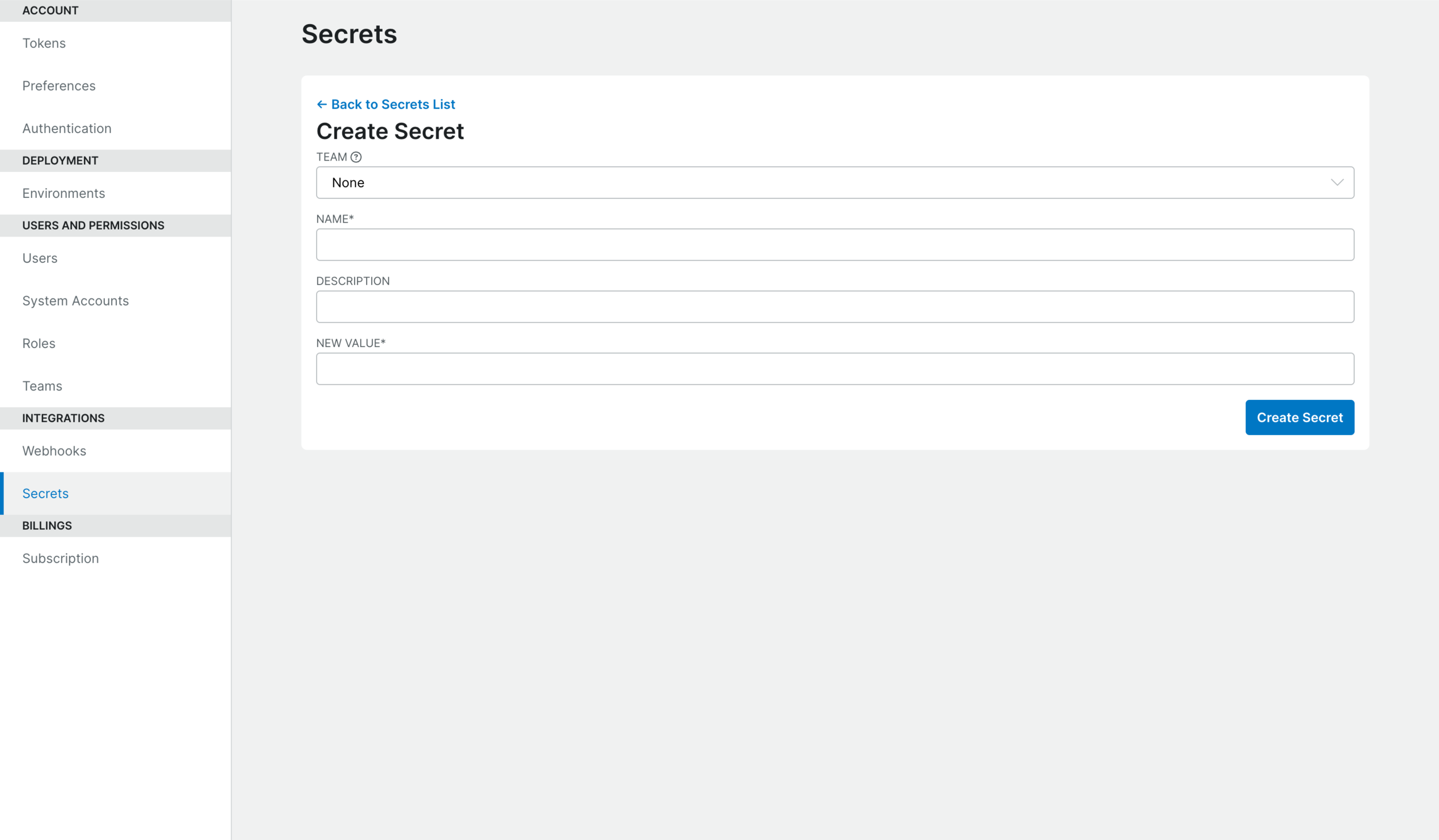Image resolution: width=1439 pixels, height=840 pixels.
Task: Open the Authentication settings page
Action: point(67,128)
